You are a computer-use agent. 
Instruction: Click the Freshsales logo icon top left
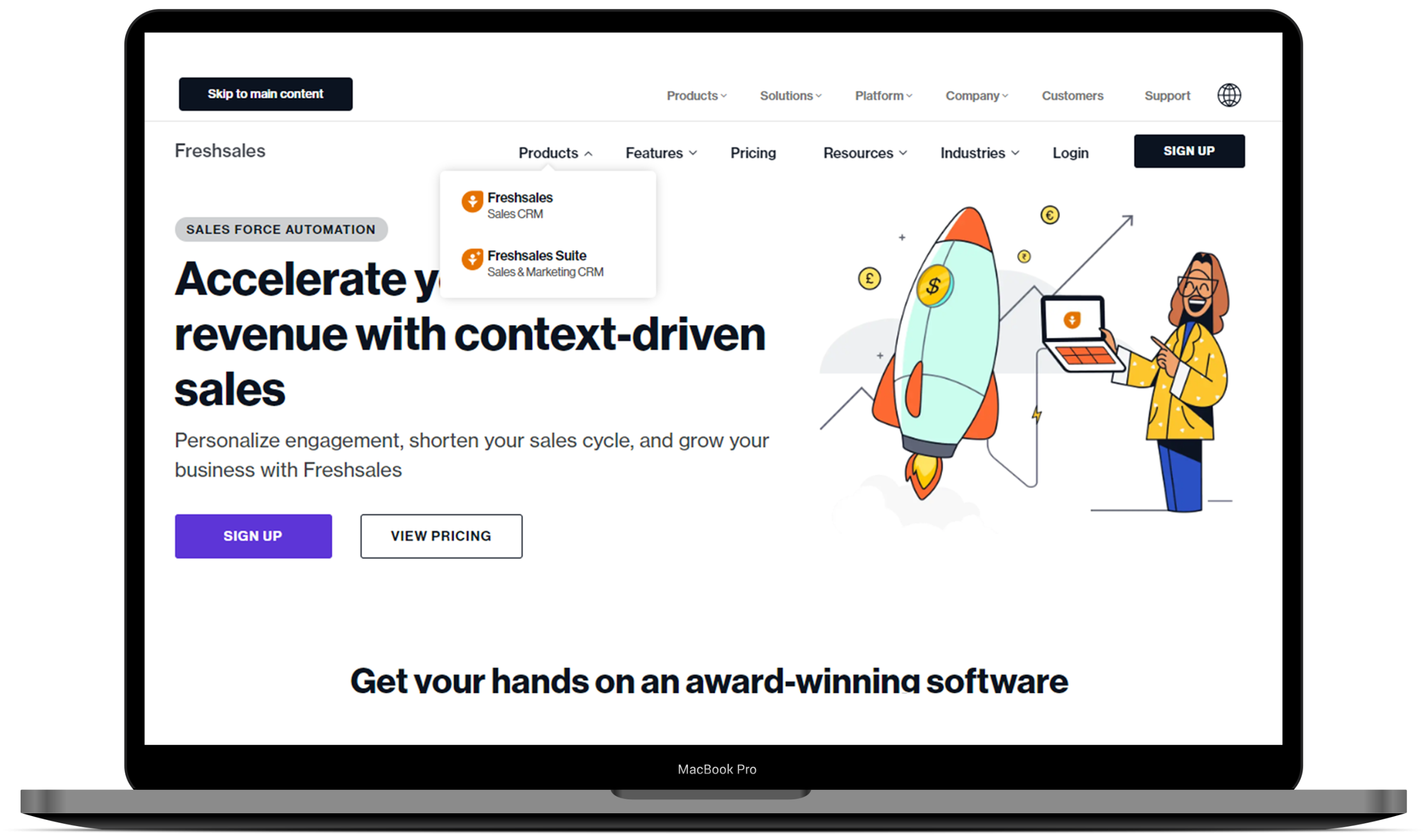(219, 150)
